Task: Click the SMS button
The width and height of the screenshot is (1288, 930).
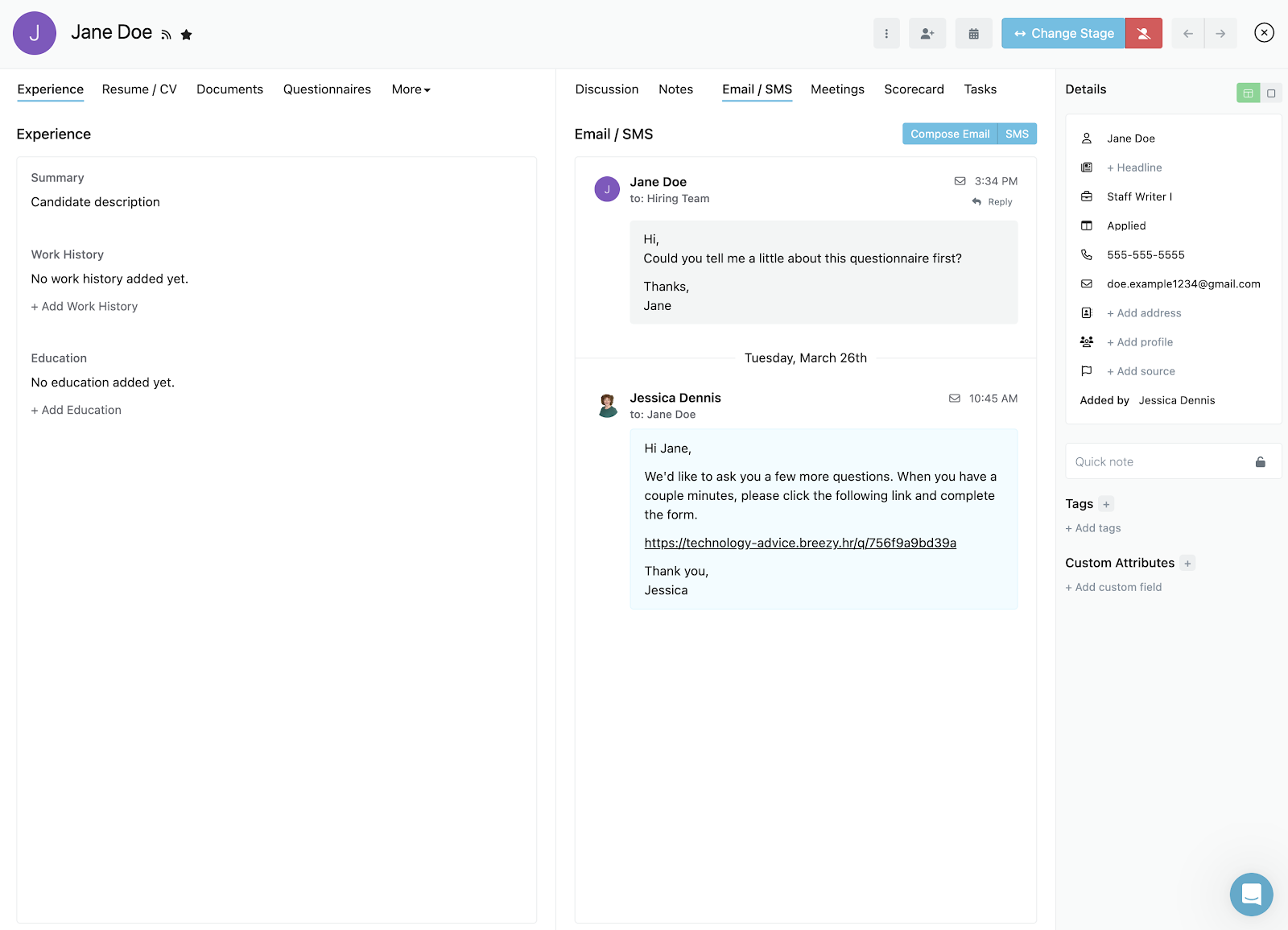Action: pyautogui.click(x=1018, y=134)
